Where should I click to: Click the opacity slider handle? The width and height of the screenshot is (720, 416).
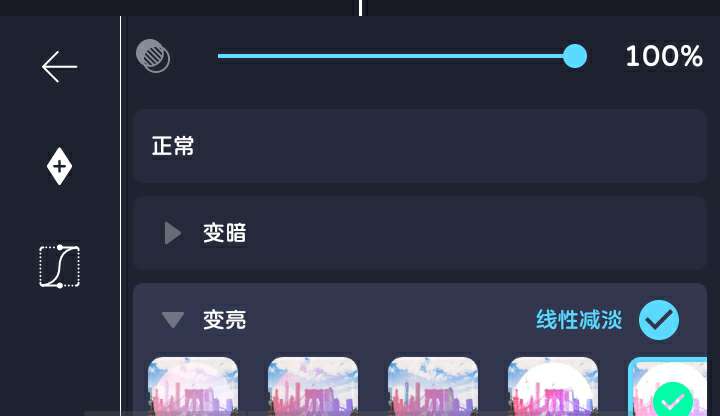[575, 56]
